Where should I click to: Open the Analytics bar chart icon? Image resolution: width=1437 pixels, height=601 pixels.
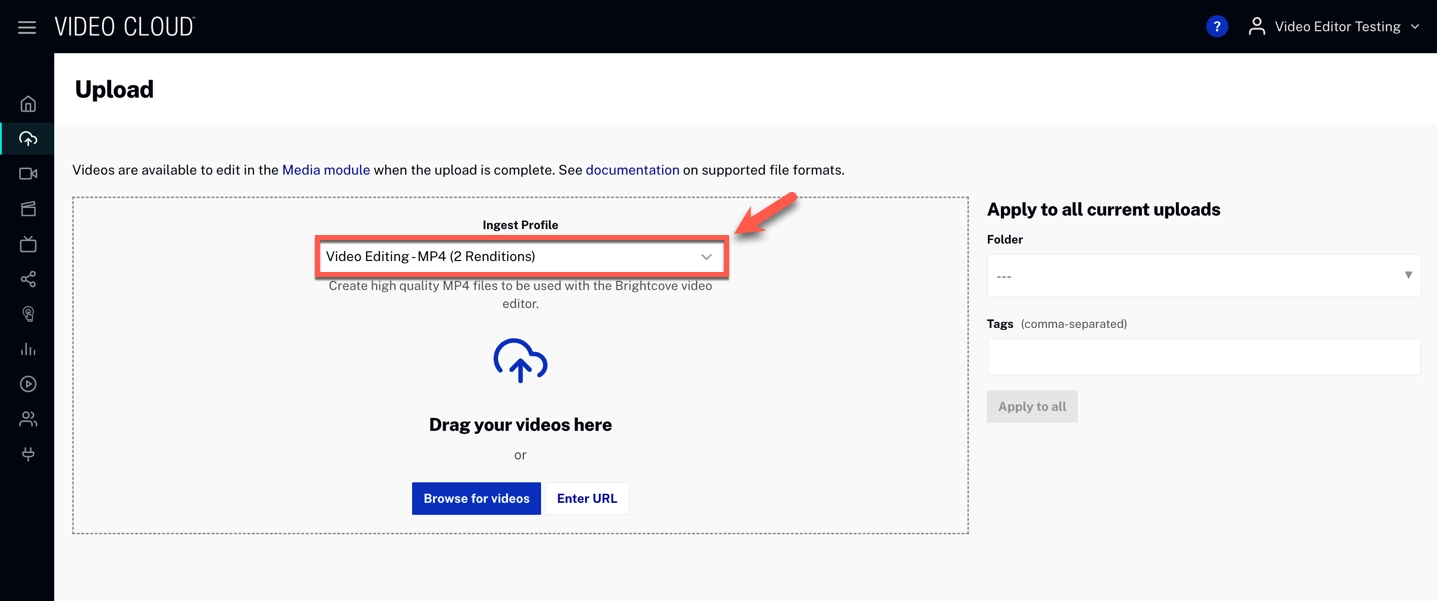(28, 349)
